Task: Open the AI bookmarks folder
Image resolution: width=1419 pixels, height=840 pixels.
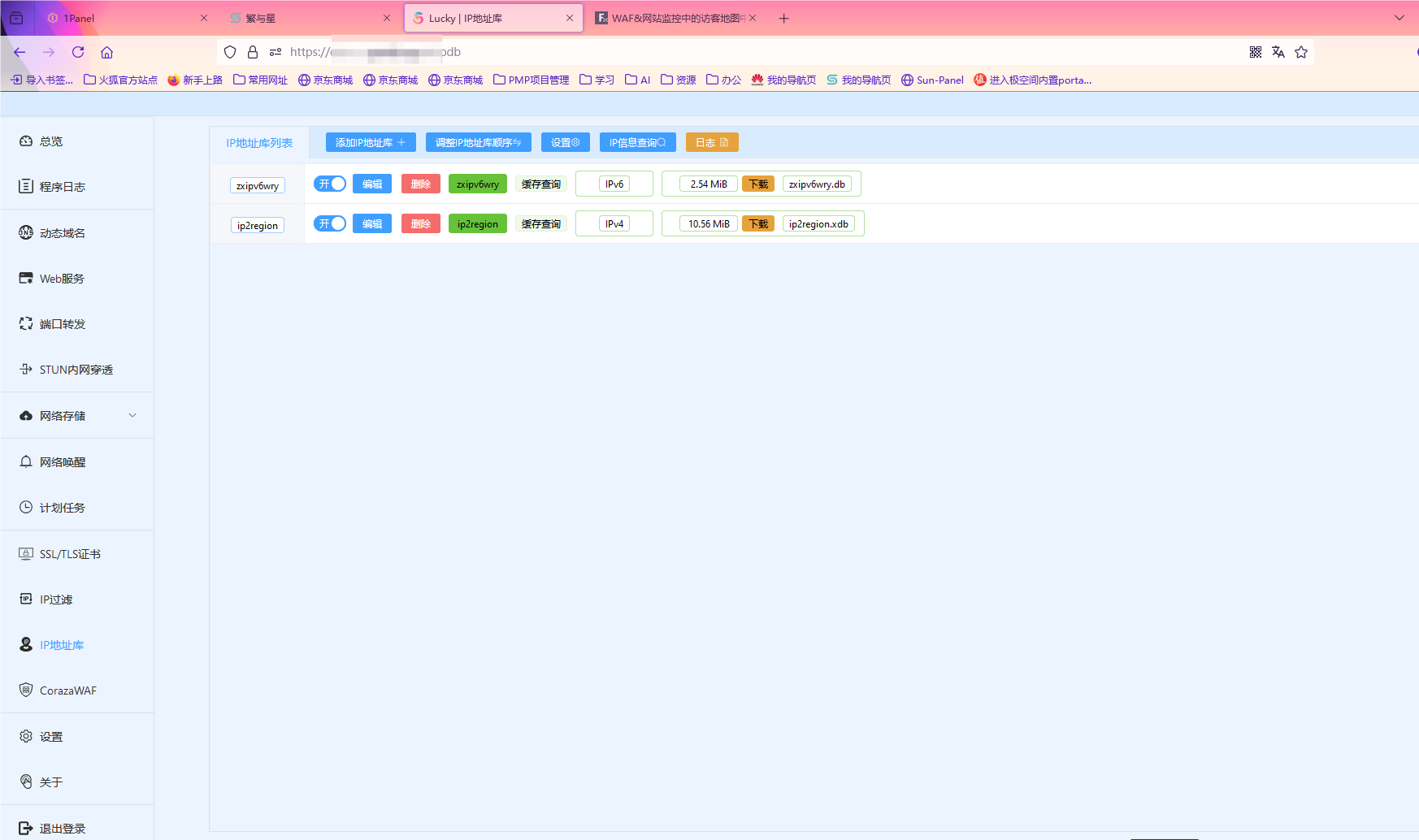Action: 638,80
